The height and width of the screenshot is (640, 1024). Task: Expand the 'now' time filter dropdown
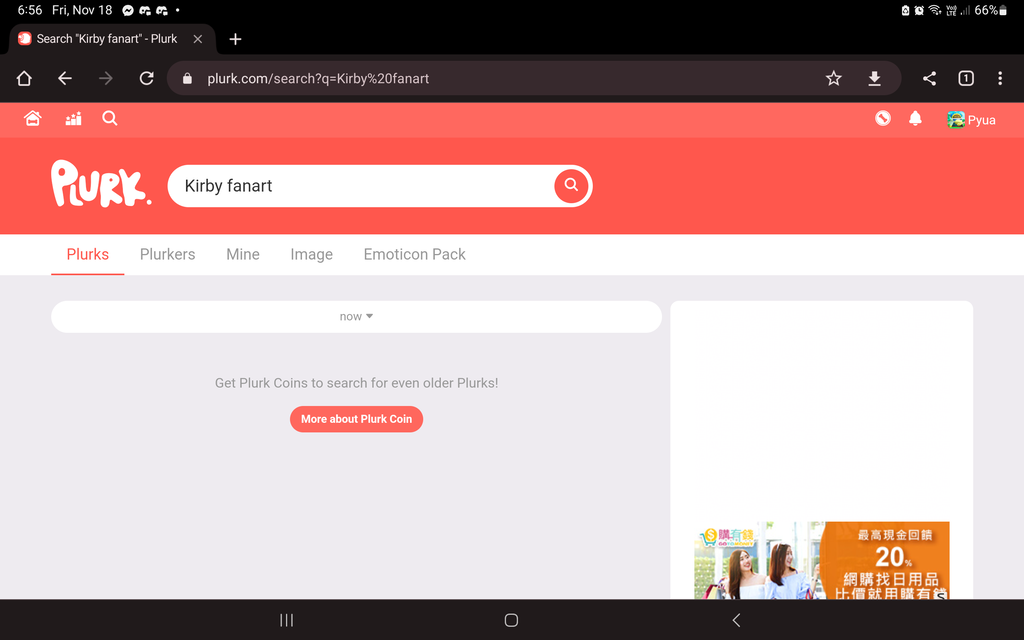pos(357,317)
